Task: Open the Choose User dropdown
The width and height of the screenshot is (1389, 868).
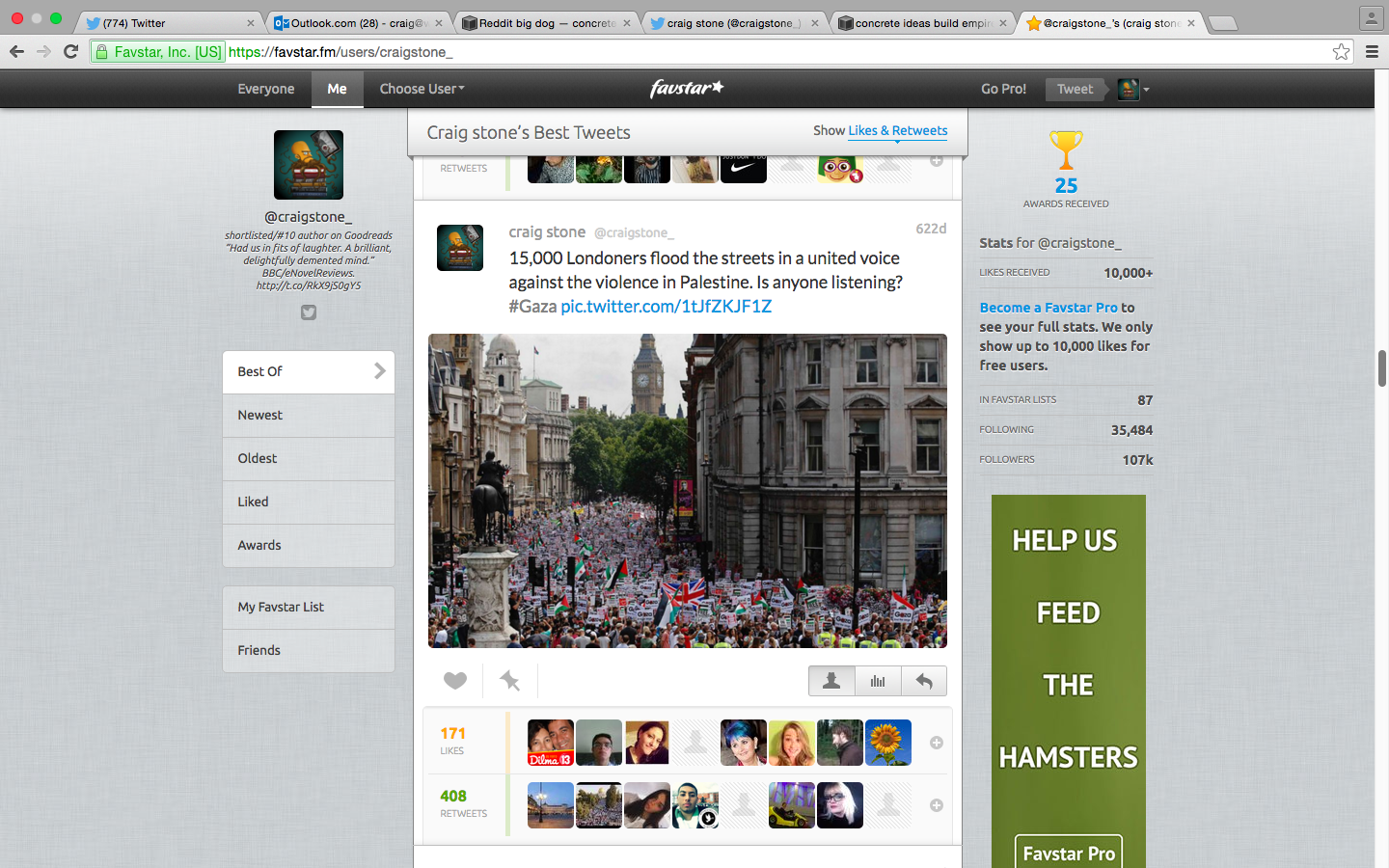Action: (x=422, y=89)
